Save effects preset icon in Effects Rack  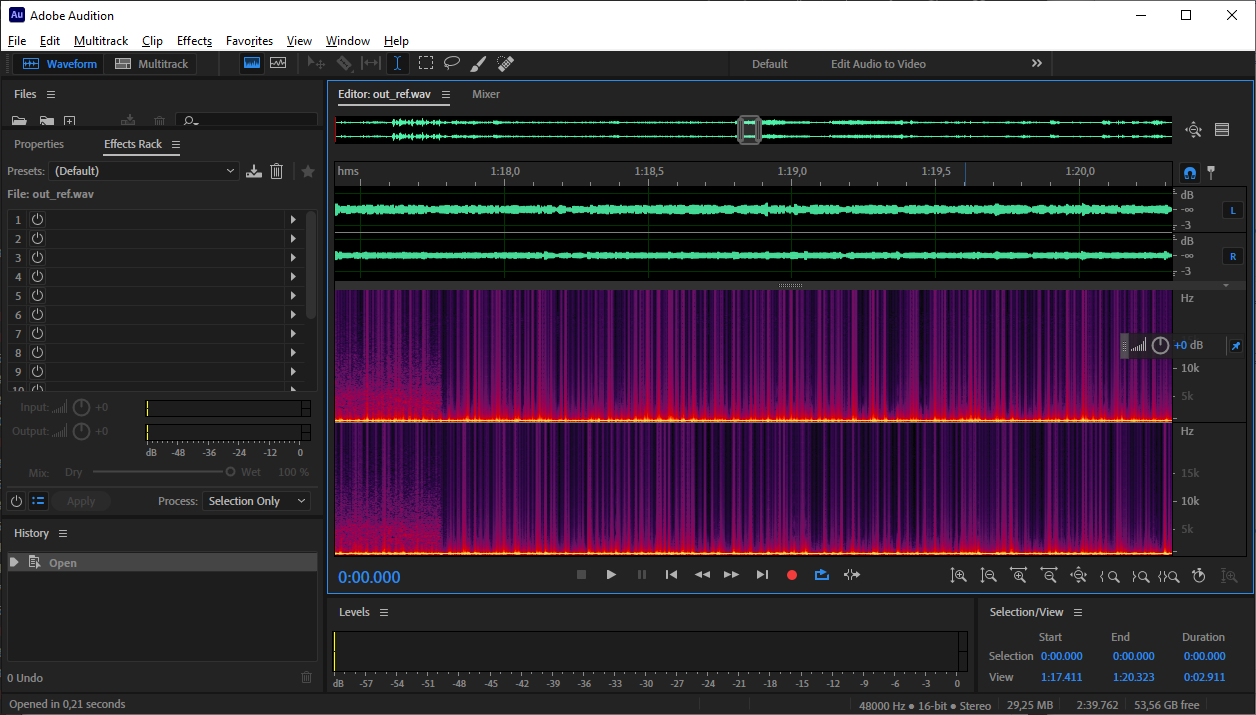coord(254,171)
